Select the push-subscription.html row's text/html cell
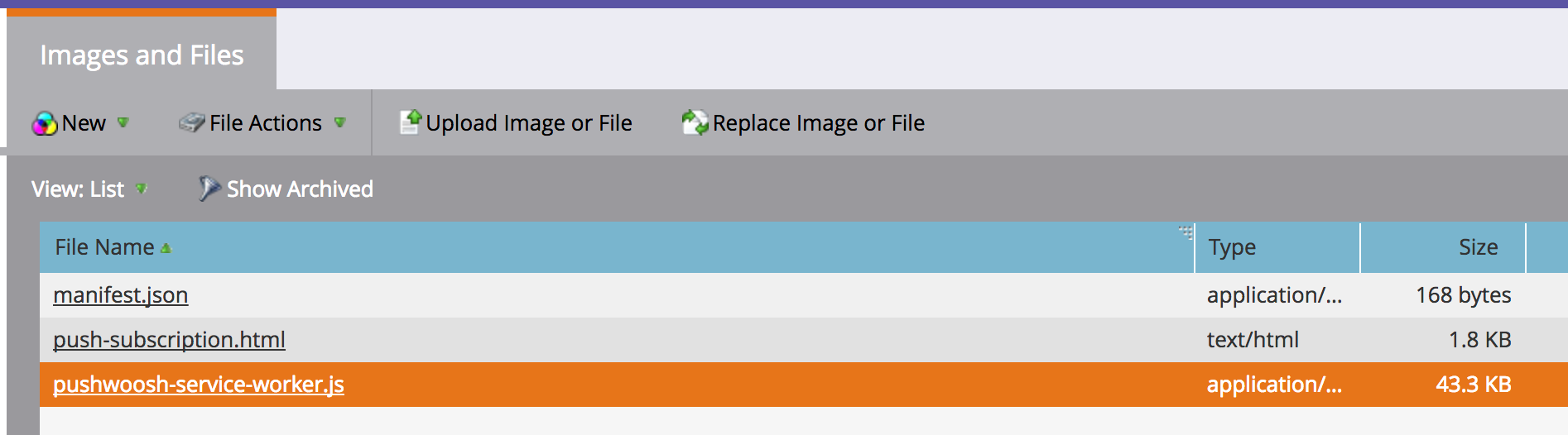Image resolution: width=1568 pixels, height=435 pixels. (1253, 340)
